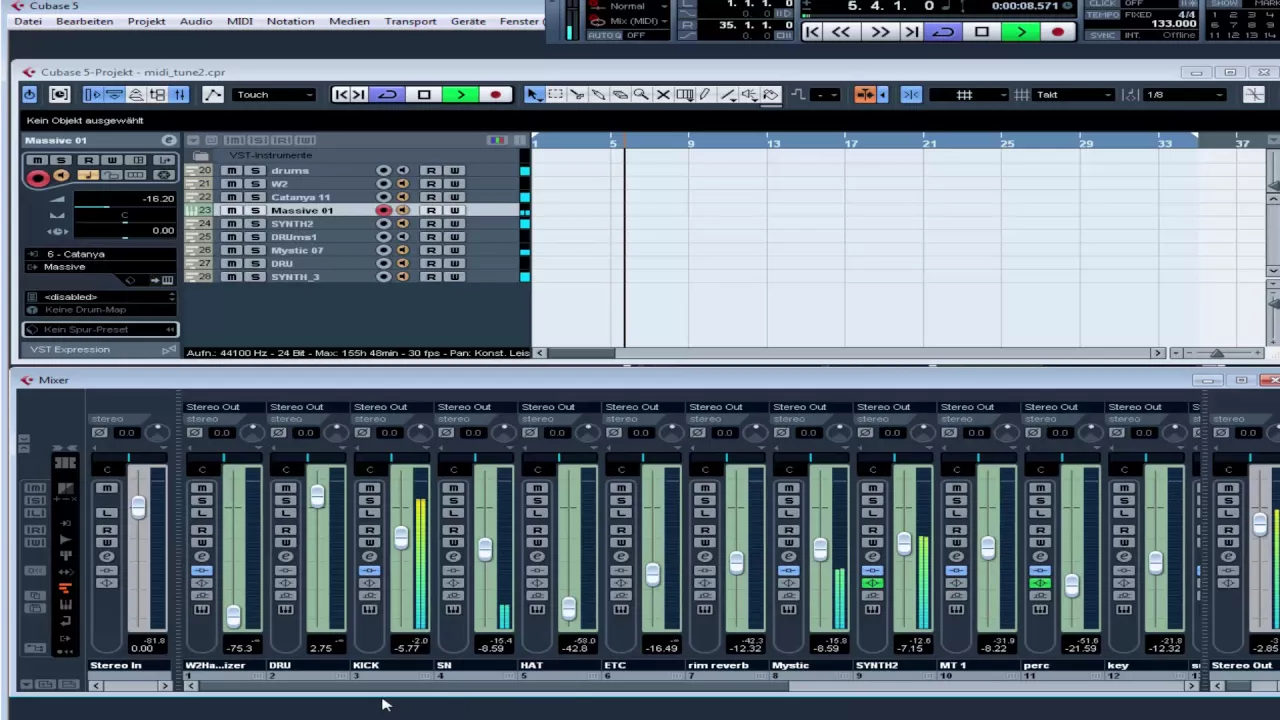Click Record in the top transport panel
The width and height of the screenshot is (1280, 720).
click(x=1058, y=32)
